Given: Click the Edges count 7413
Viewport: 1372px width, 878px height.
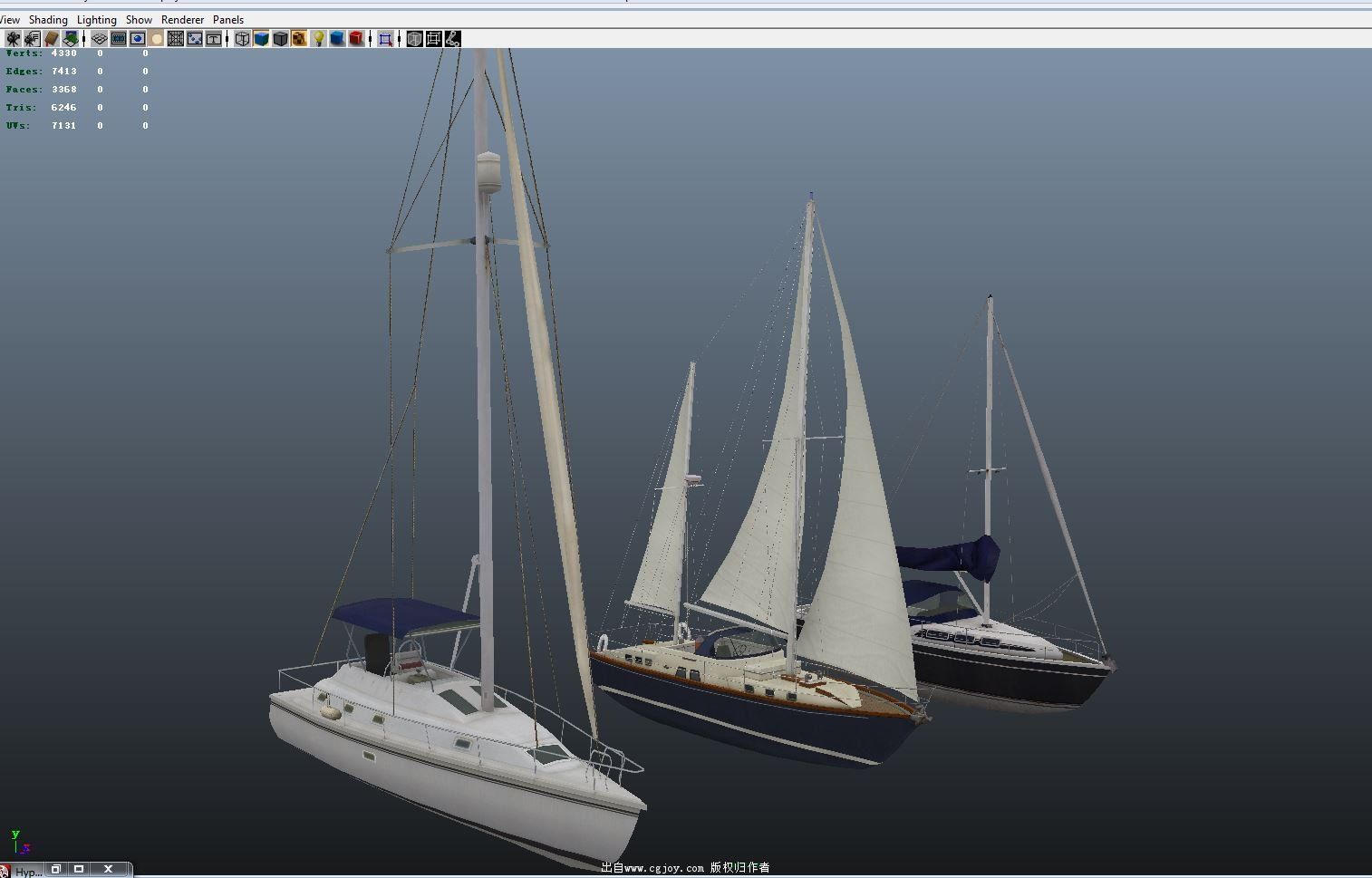Looking at the screenshot, I should coord(63,71).
